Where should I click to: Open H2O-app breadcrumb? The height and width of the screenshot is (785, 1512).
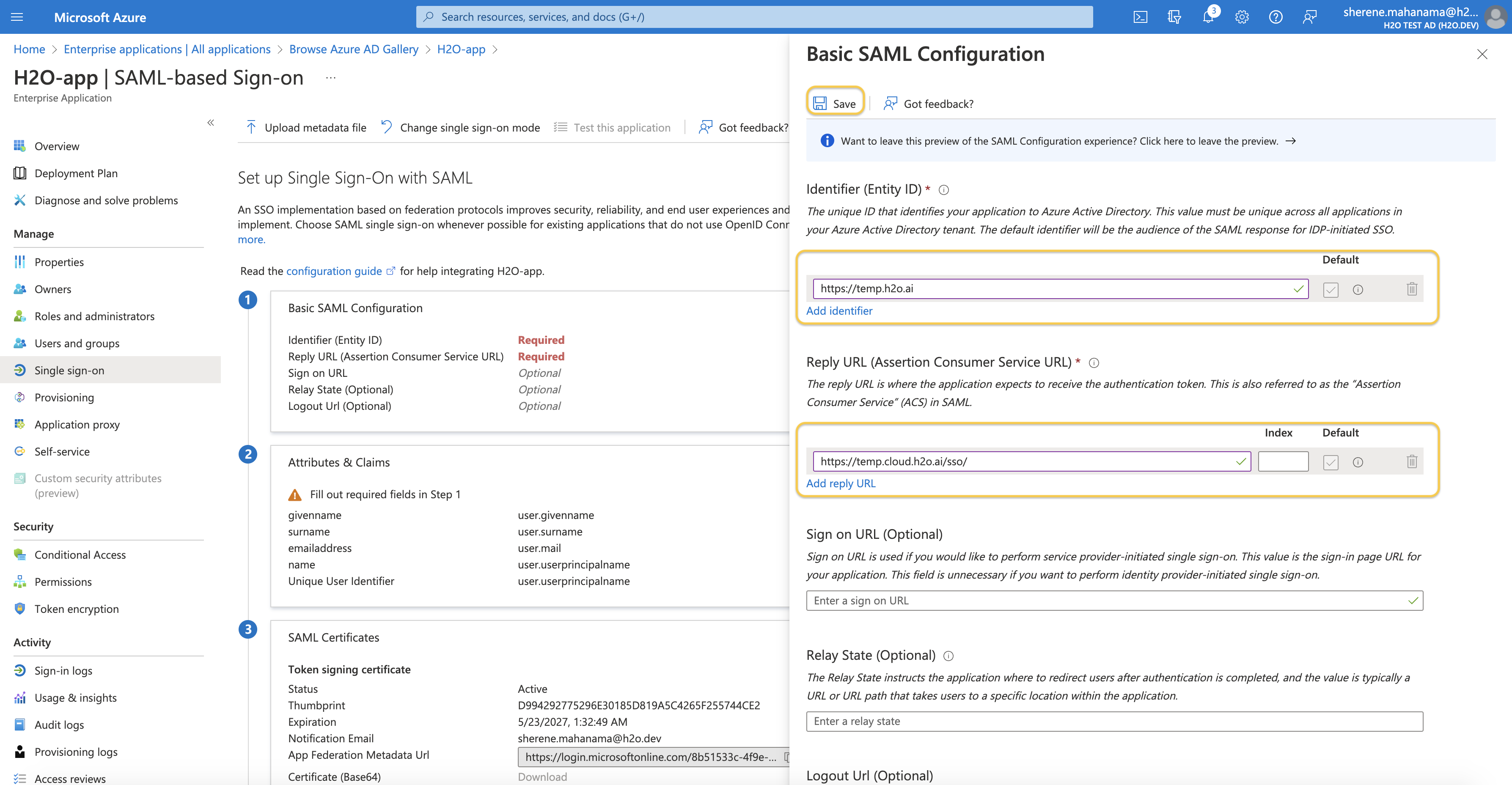tap(462, 49)
